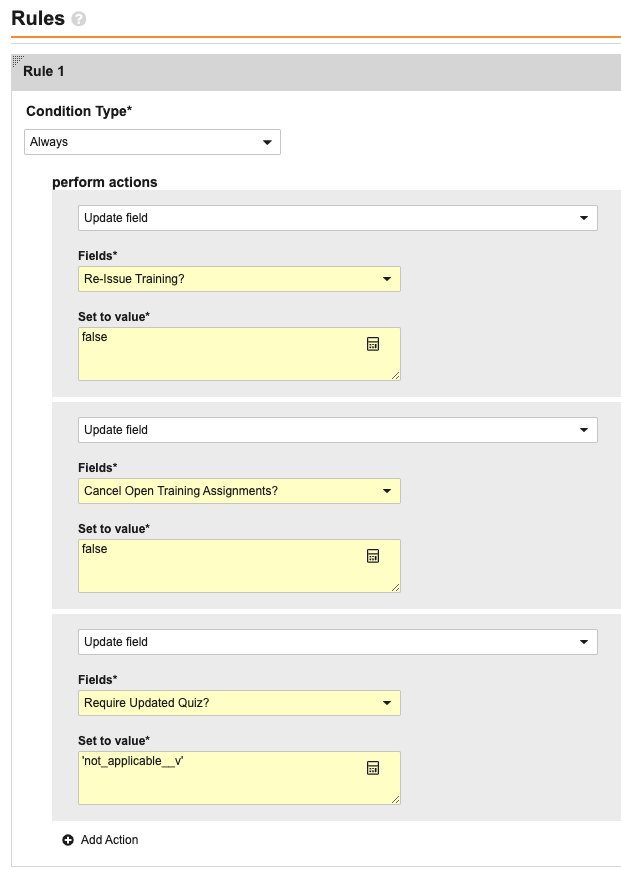Expand Cancel Open Training Assignments? fields dropdown
621x880 pixels.
(x=239, y=491)
